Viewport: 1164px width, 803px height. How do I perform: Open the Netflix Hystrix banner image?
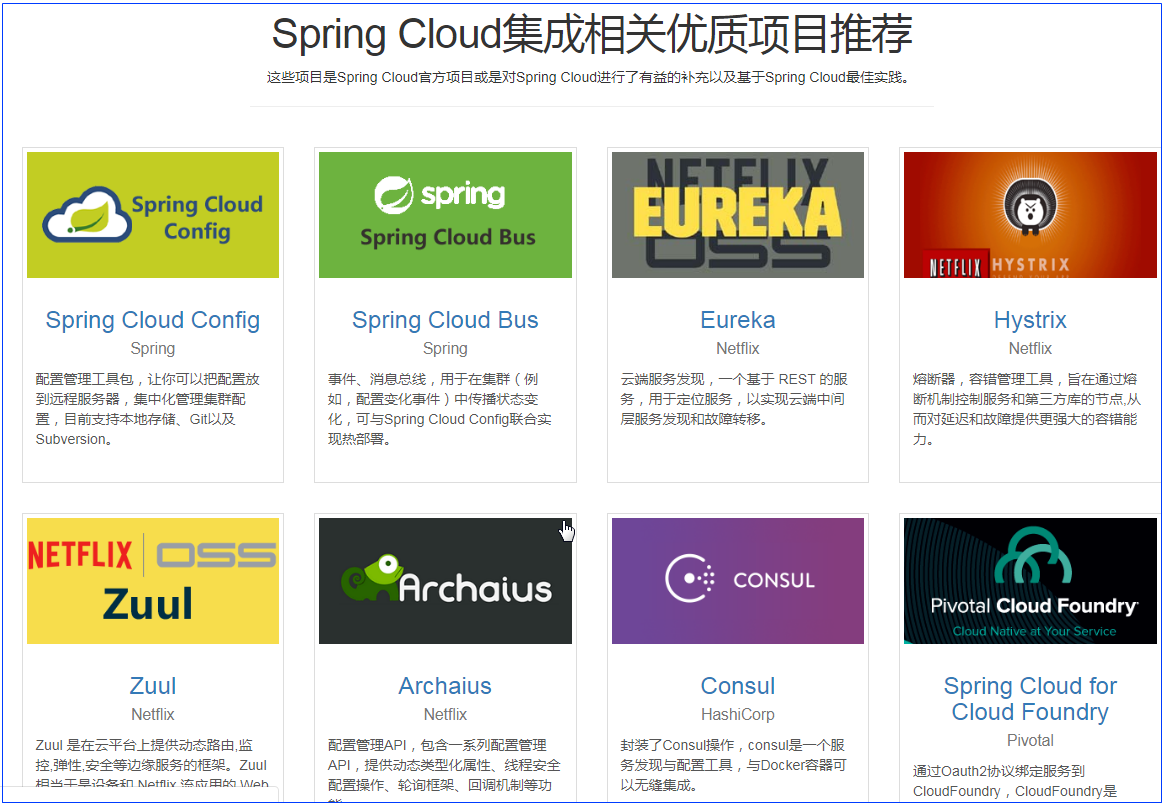(1030, 215)
